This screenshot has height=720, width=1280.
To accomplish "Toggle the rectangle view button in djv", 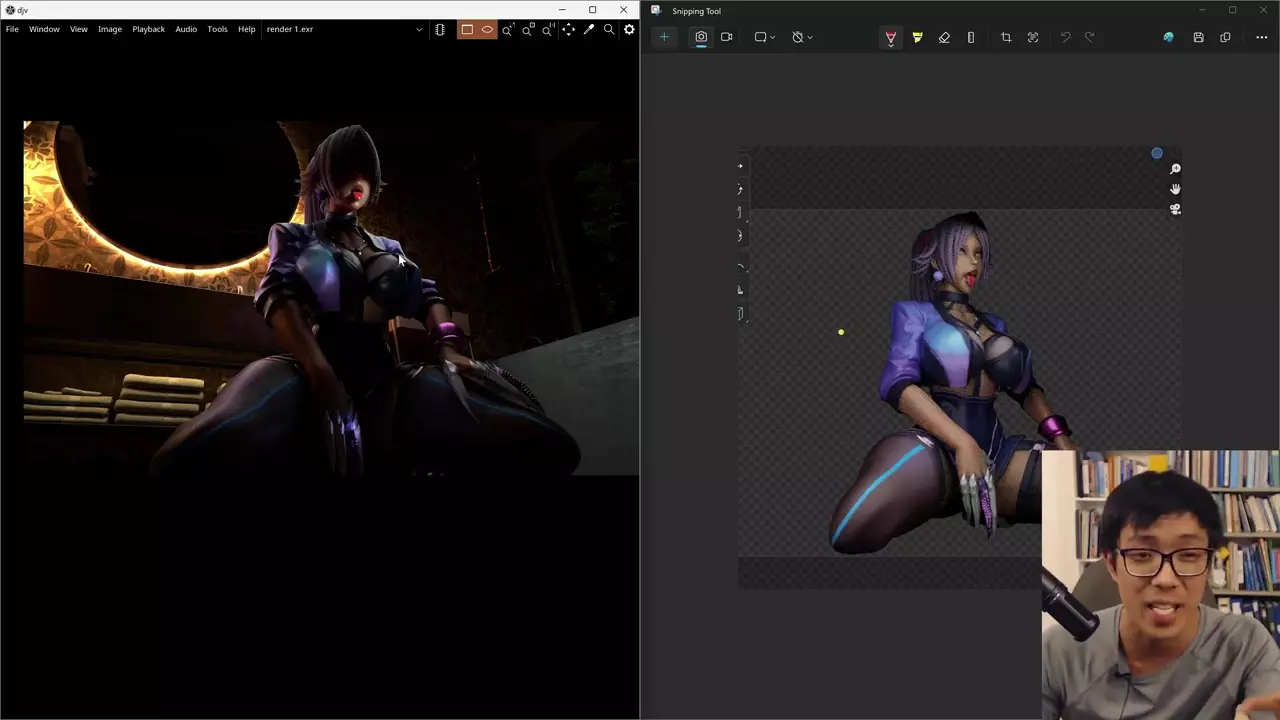I will 467,29.
